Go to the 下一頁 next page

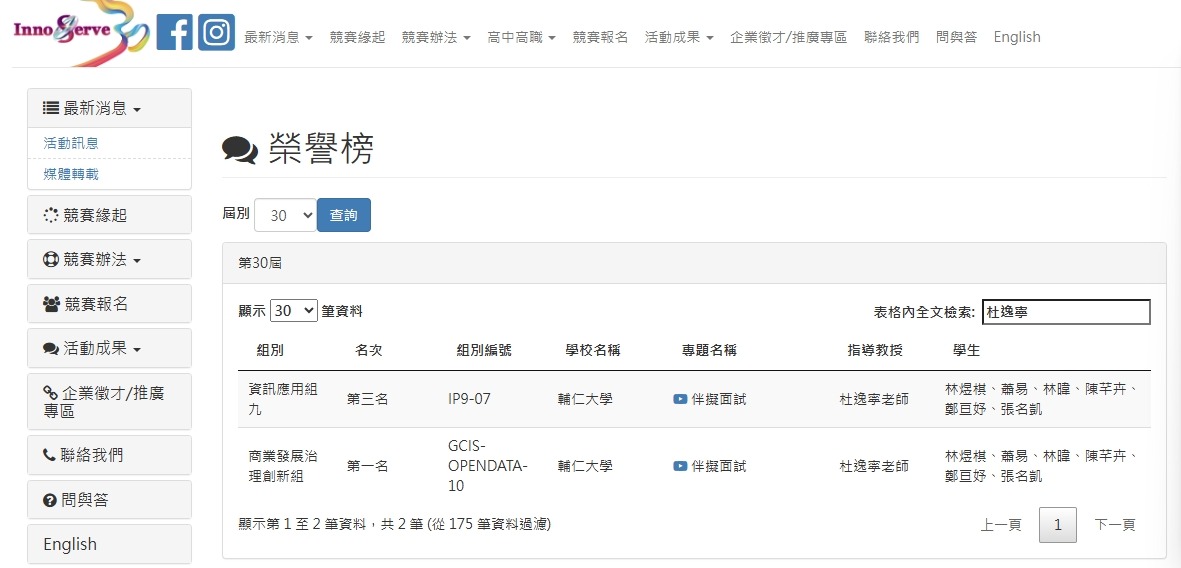pyautogui.click(x=1115, y=524)
